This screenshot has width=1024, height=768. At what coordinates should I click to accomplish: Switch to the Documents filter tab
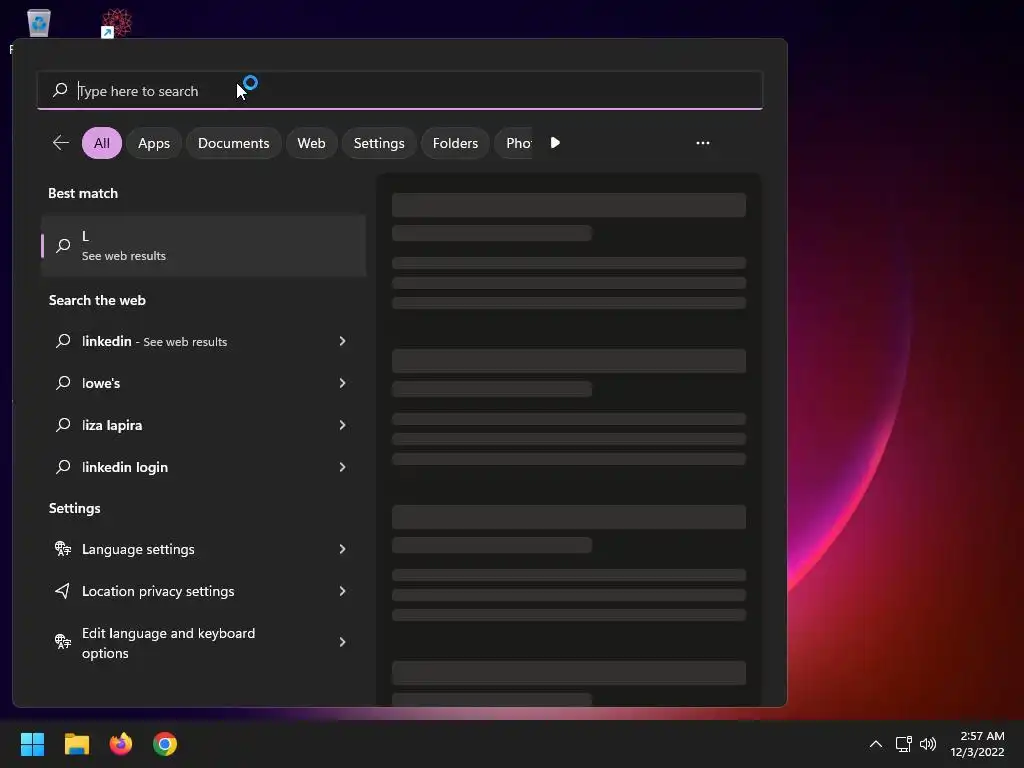tap(233, 143)
